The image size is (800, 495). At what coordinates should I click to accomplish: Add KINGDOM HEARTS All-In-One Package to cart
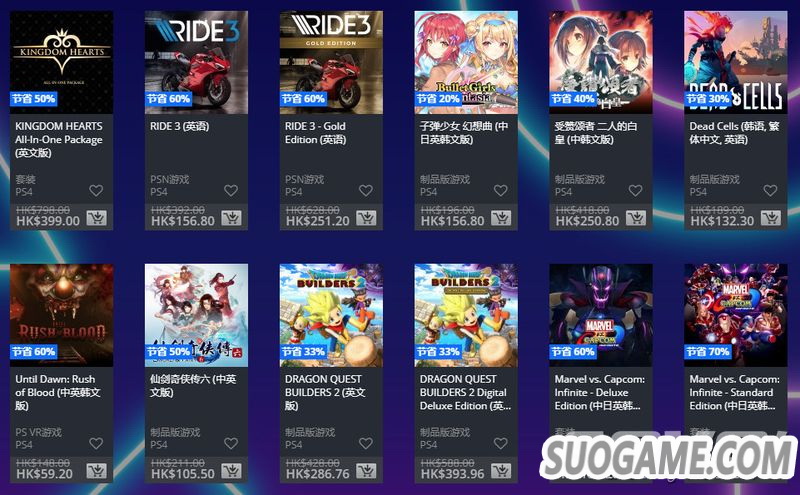pyautogui.click(x=96, y=218)
